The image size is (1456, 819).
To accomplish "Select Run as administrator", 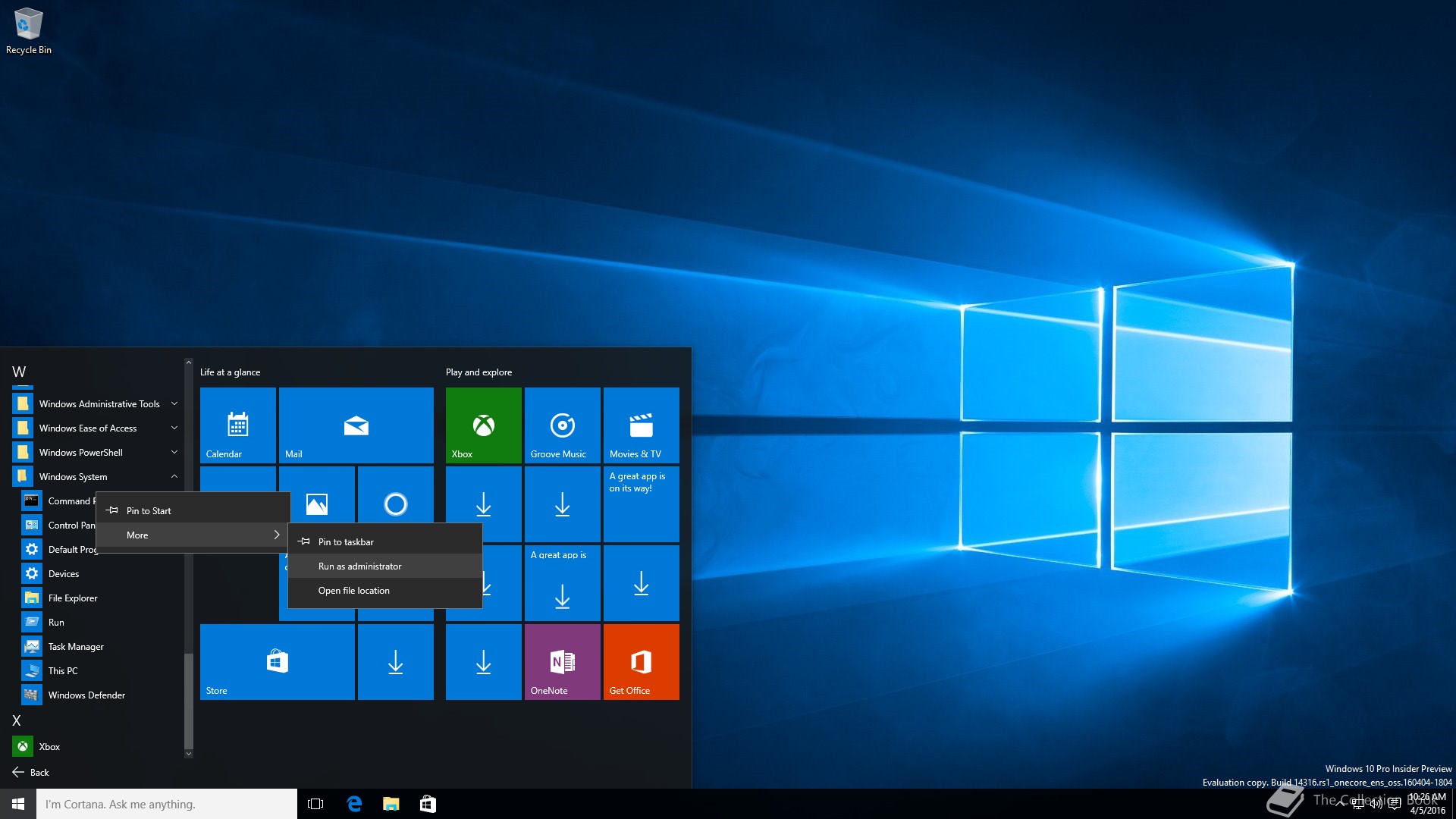I will click(385, 566).
